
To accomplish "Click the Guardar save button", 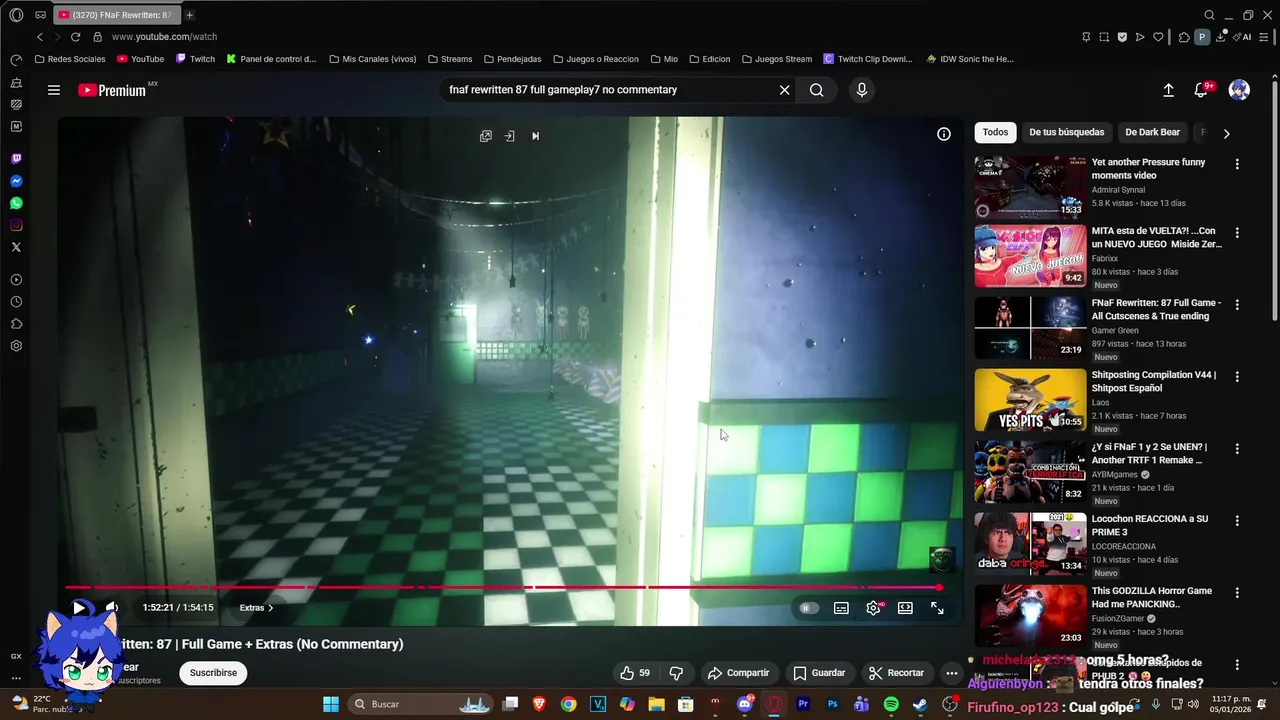I will [x=819, y=673].
